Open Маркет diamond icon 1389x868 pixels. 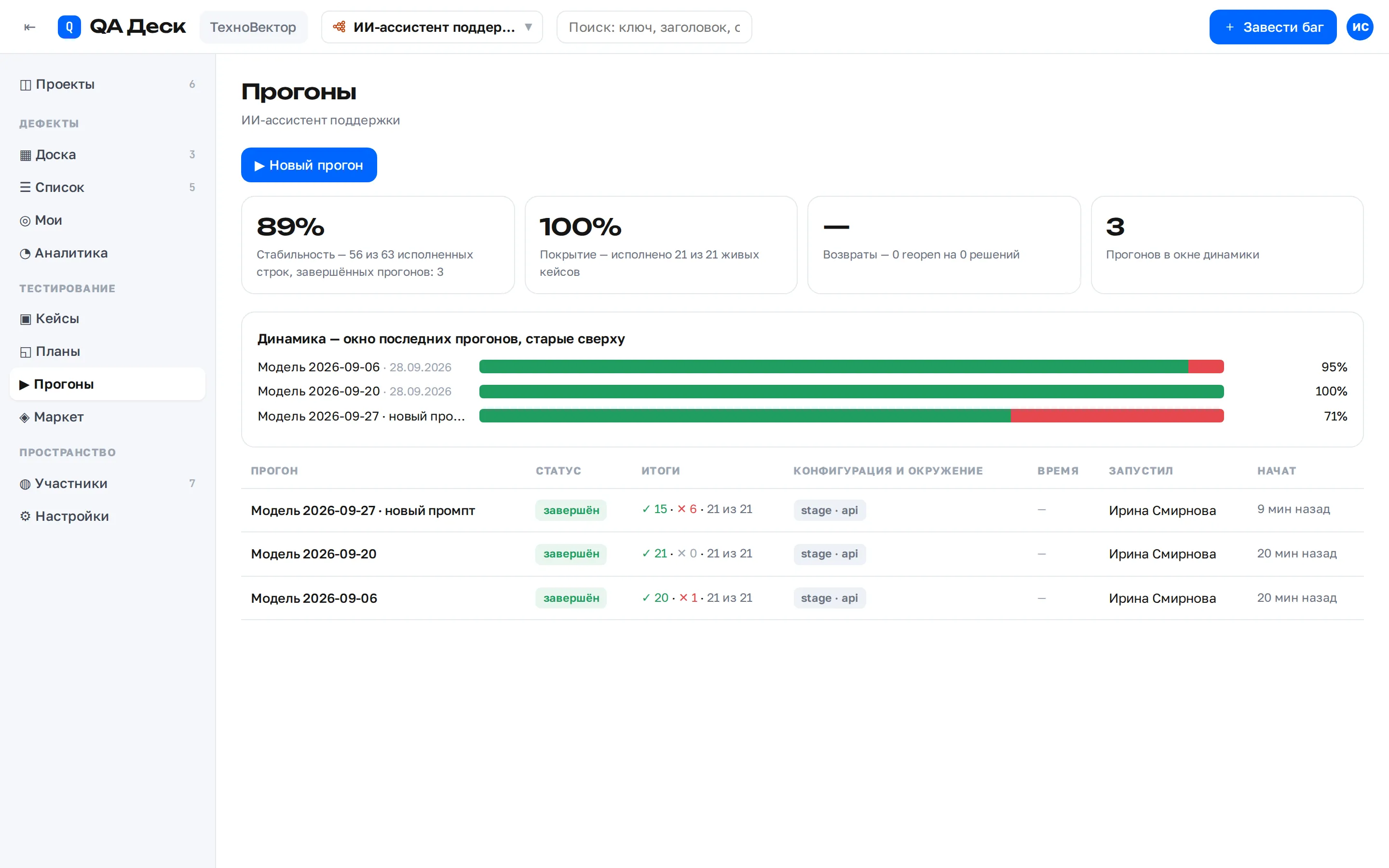tap(25, 417)
